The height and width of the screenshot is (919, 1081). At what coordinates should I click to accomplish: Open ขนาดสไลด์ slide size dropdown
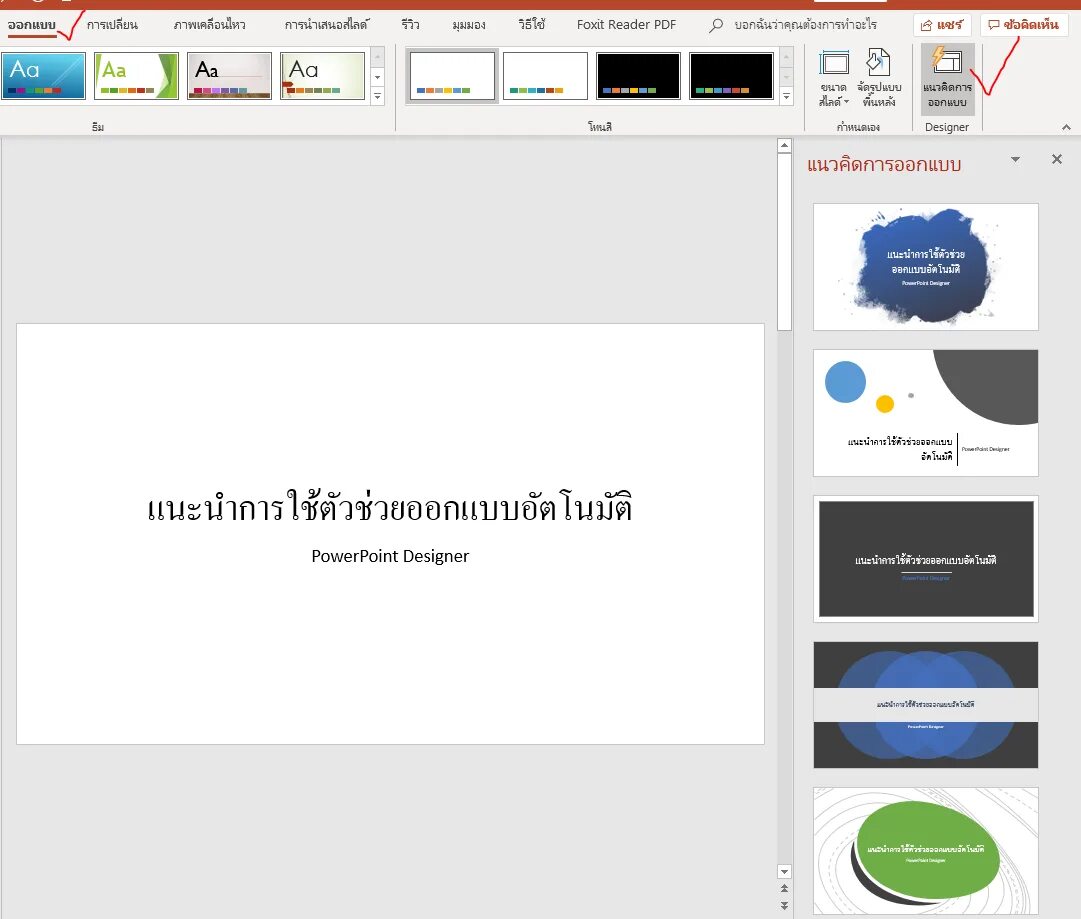pyautogui.click(x=834, y=79)
